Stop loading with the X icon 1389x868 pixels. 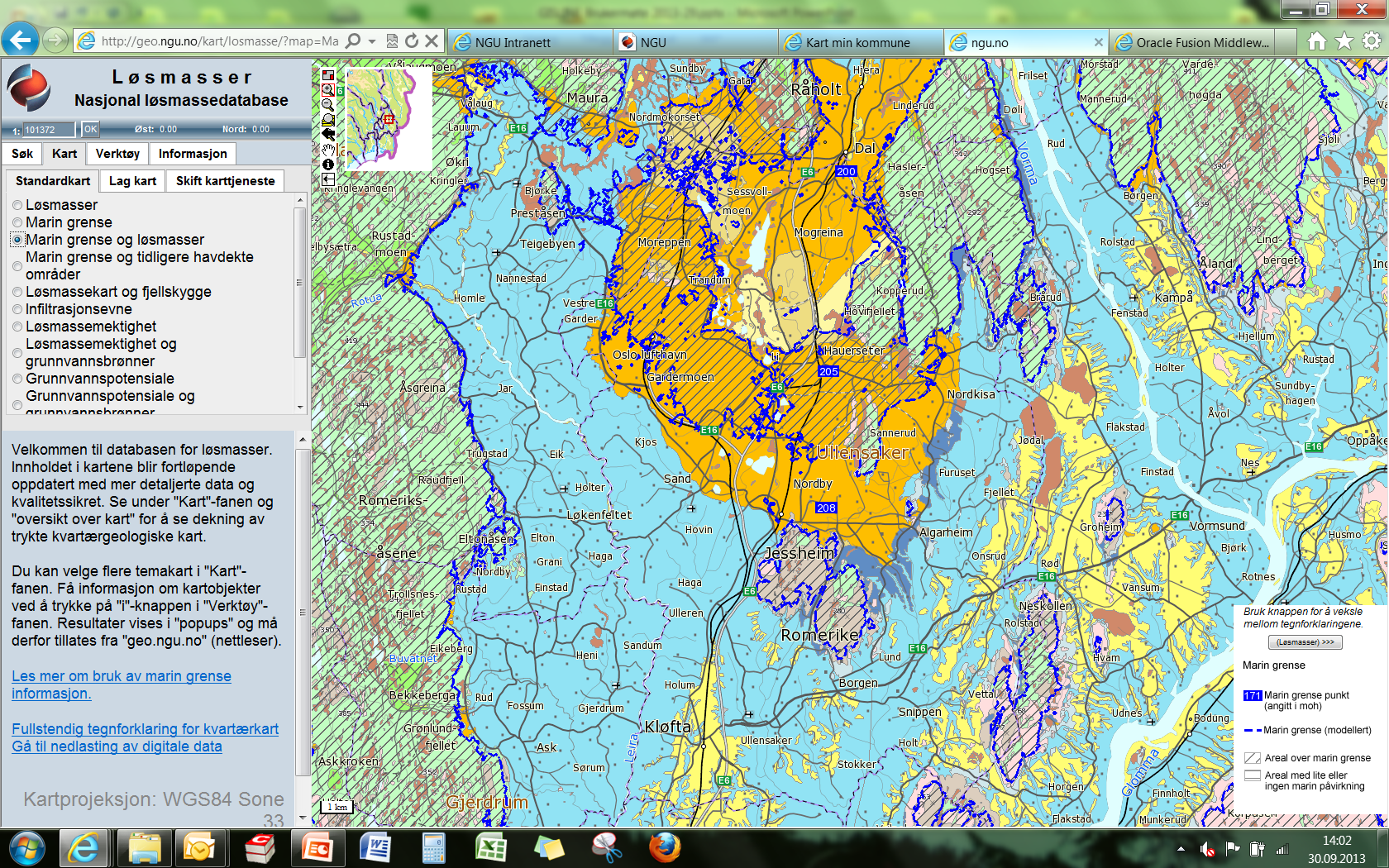(431, 41)
